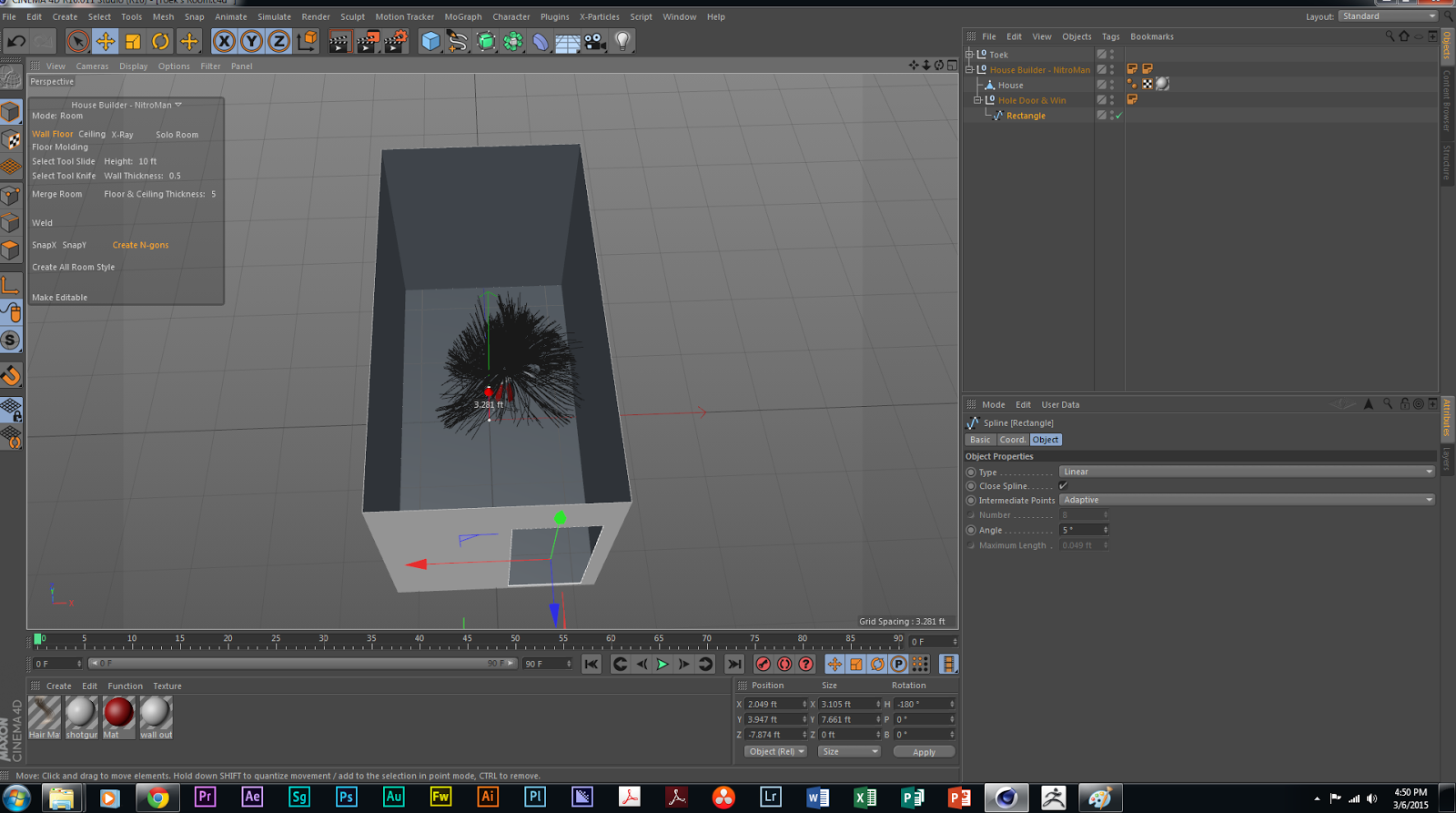Select the Move tool in top toolbar
Image resolution: width=1456 pixels, height=813 pixels.
click(x=106, y=41)
